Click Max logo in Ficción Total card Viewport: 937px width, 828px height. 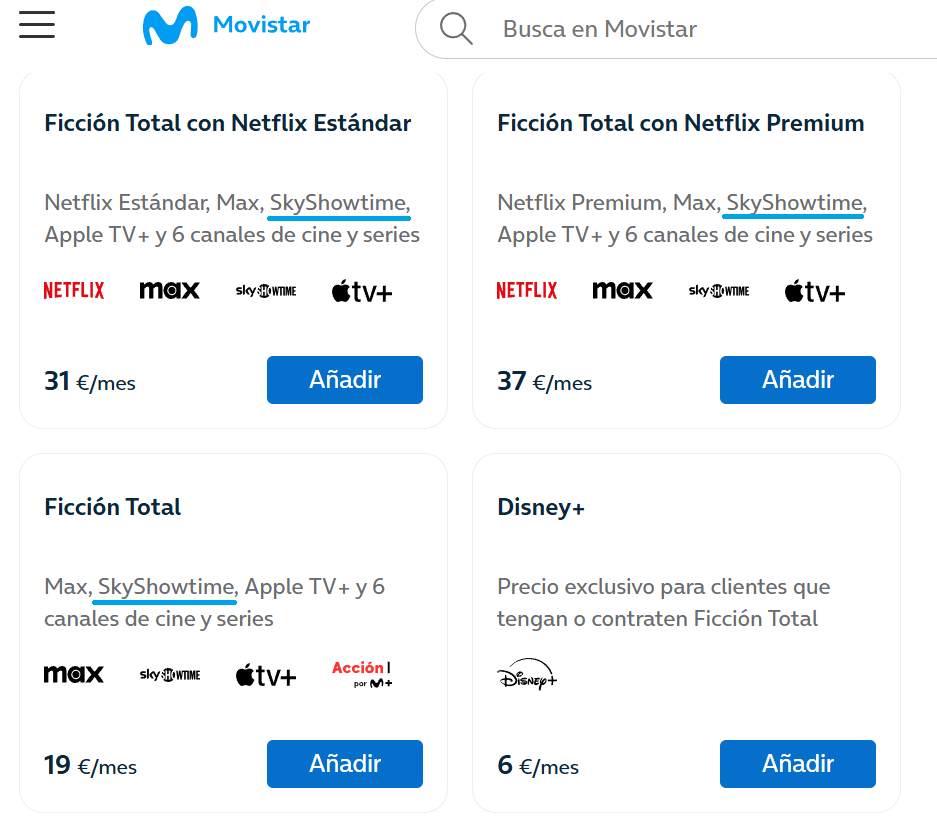pyautogui.click(x=74, y=675)
